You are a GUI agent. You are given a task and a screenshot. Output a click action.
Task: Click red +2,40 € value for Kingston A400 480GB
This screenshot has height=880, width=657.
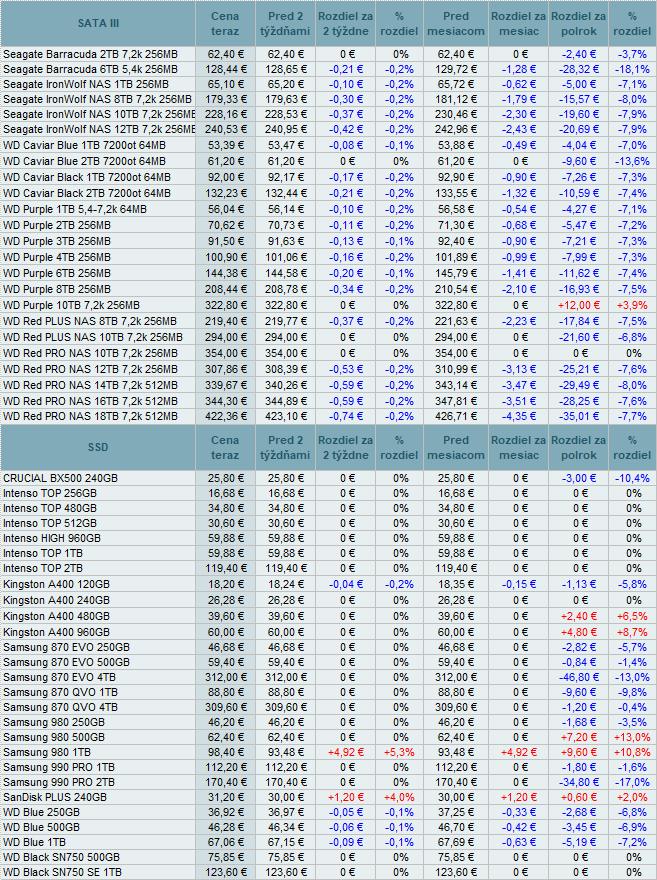(579, 617)
